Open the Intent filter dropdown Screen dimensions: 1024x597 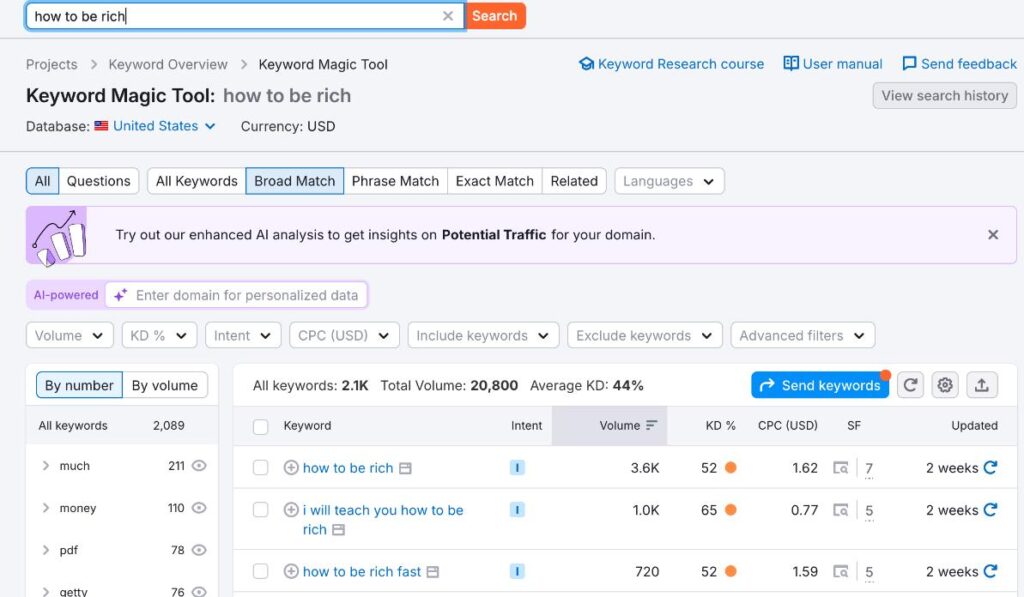tap(242, 336)
